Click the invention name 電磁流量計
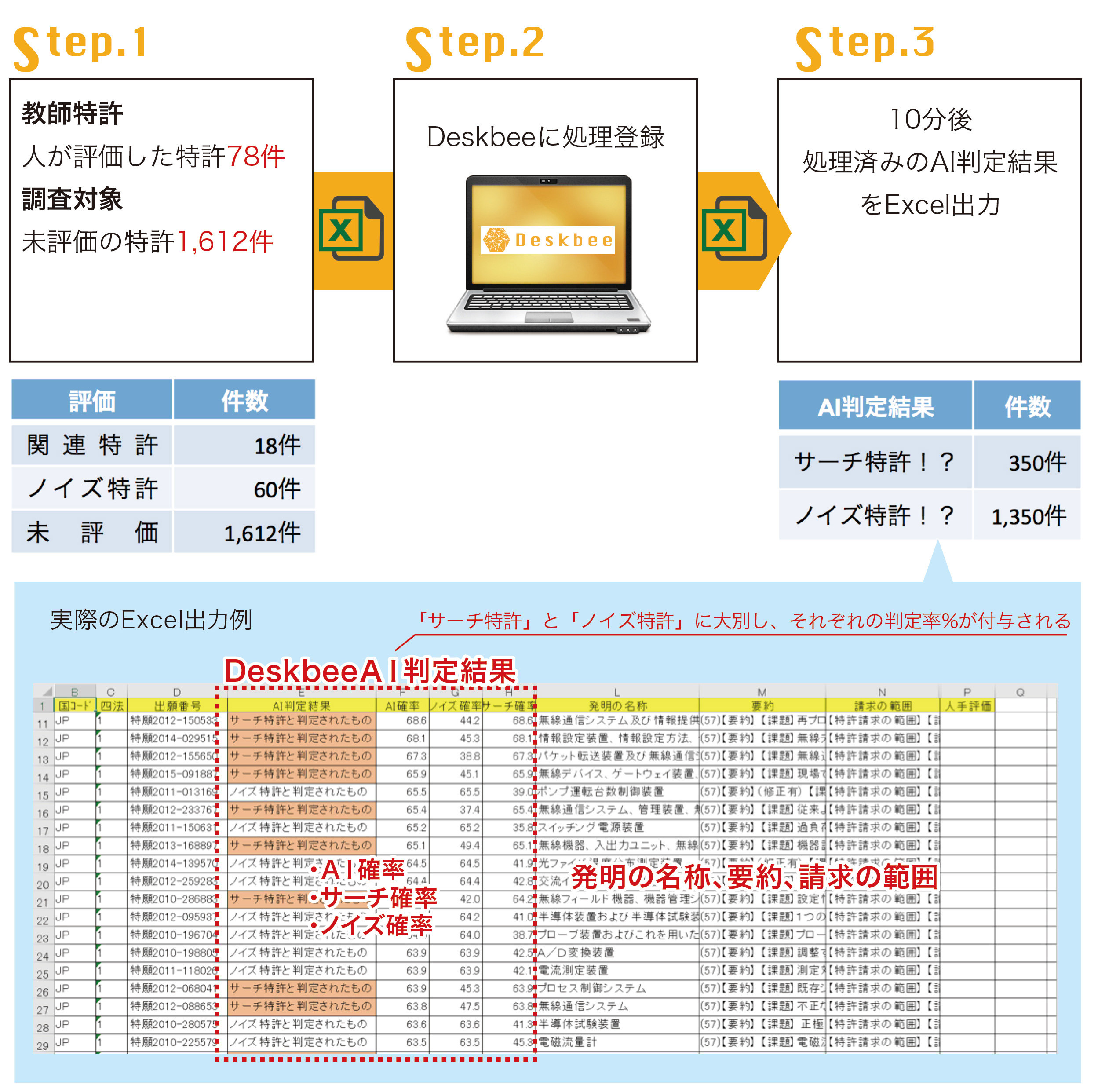1098x1092 pixels. tap(567, 1042)
